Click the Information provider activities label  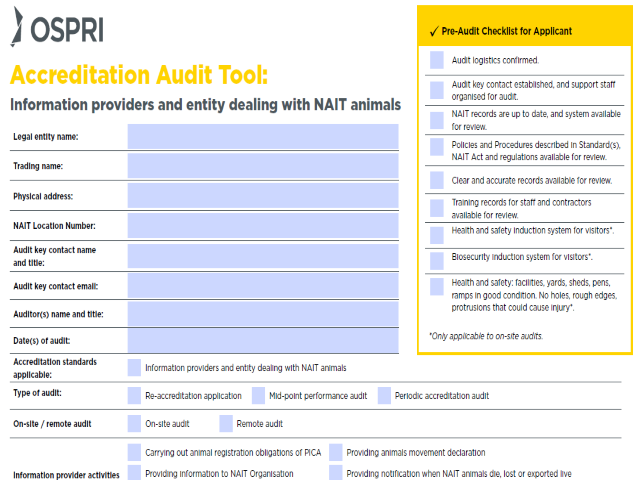66,475
